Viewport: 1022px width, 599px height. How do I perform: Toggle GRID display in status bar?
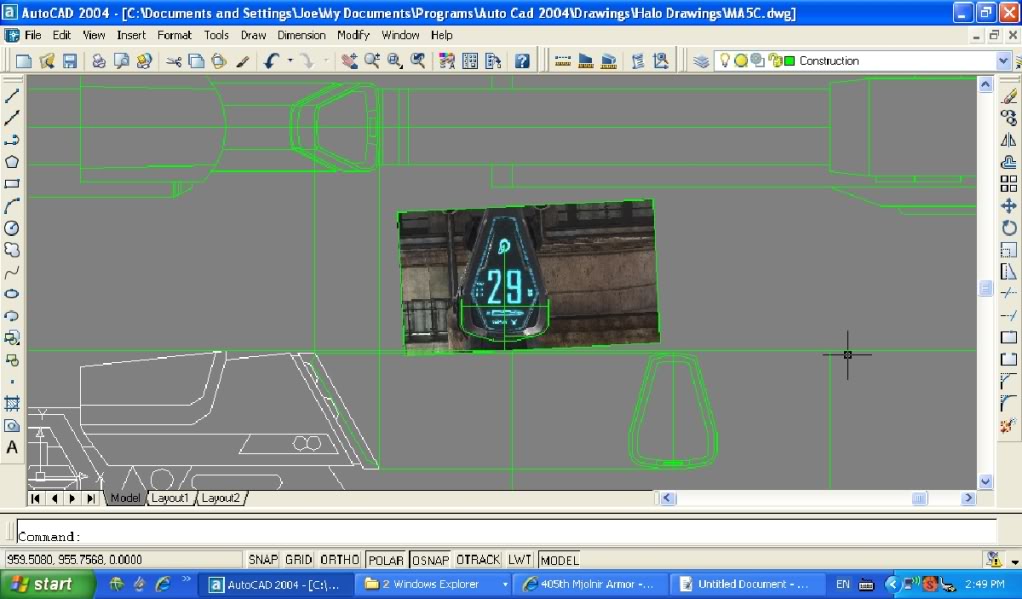[x=299, y=560]
